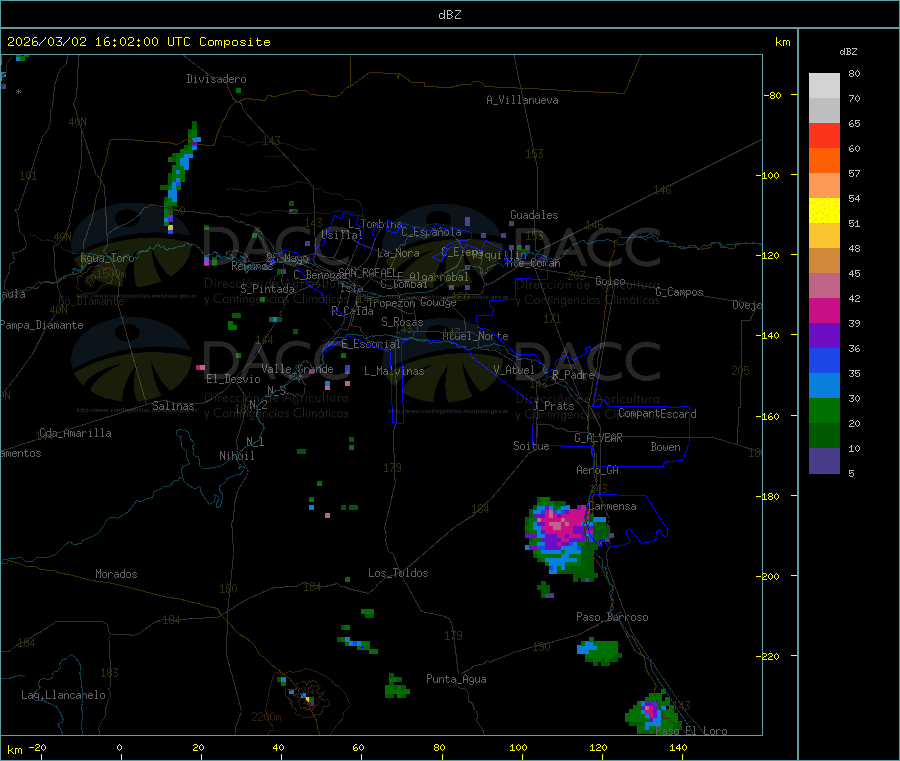The width and height of the screenshot is (900, 761).
Task: Pick the 5 dBZ dark violet swatch
Action: coord(824,461)
